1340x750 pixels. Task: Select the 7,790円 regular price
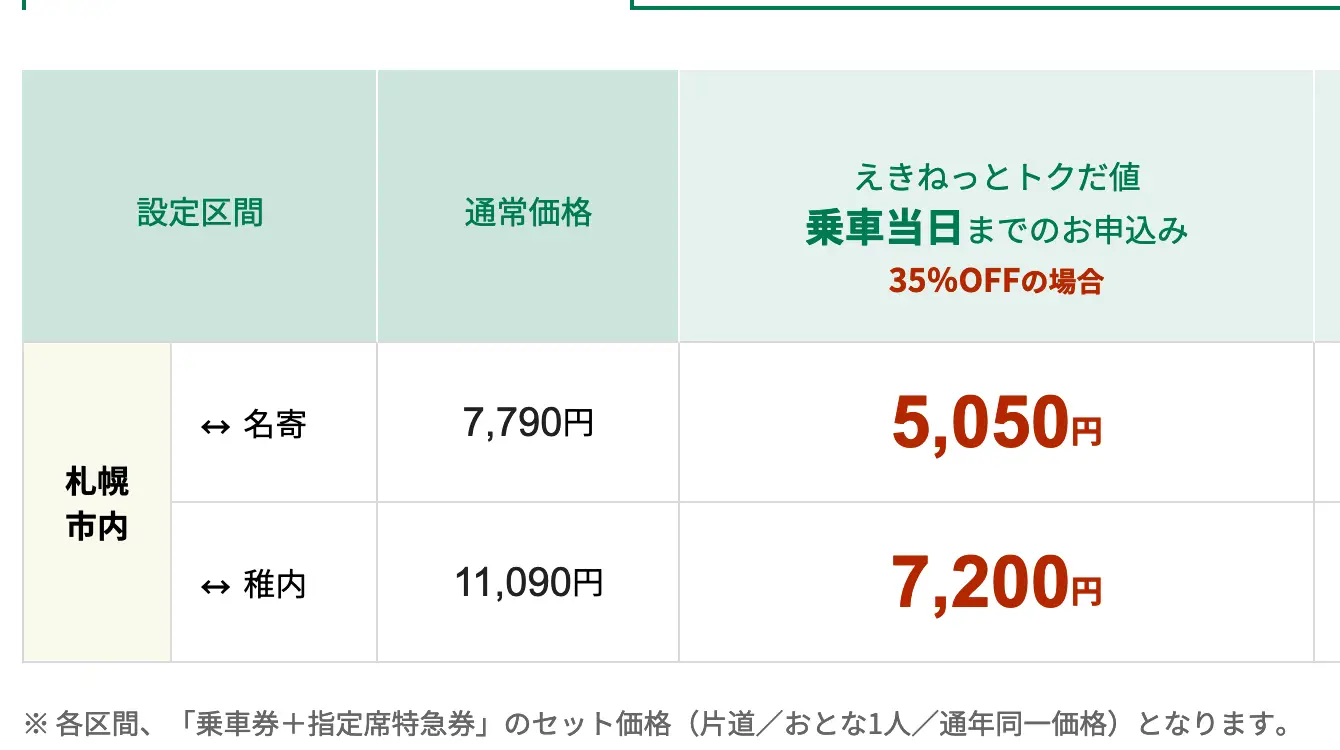pos(528,423)
